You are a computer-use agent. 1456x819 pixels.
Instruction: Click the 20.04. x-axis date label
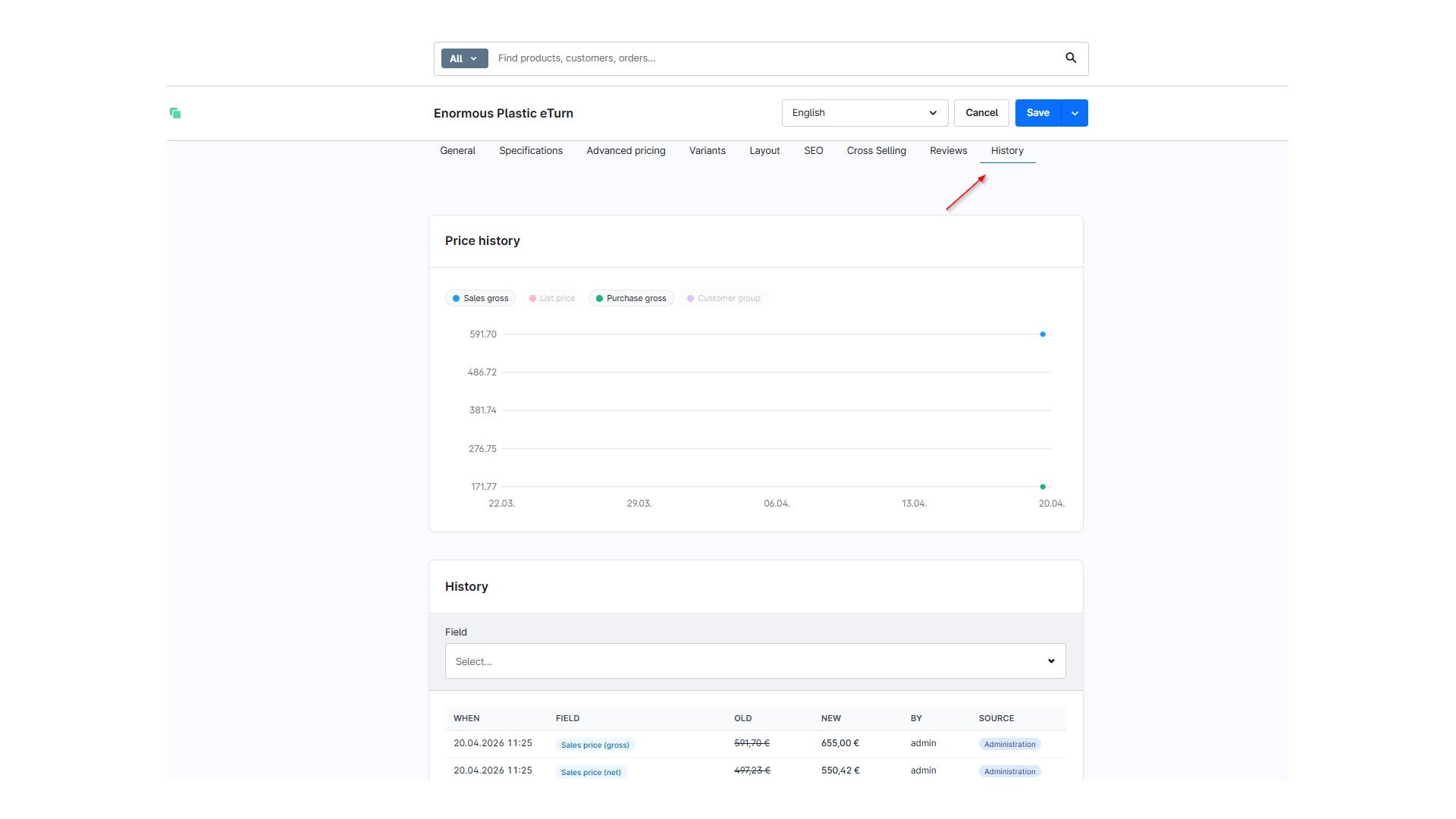(1051, 504)
